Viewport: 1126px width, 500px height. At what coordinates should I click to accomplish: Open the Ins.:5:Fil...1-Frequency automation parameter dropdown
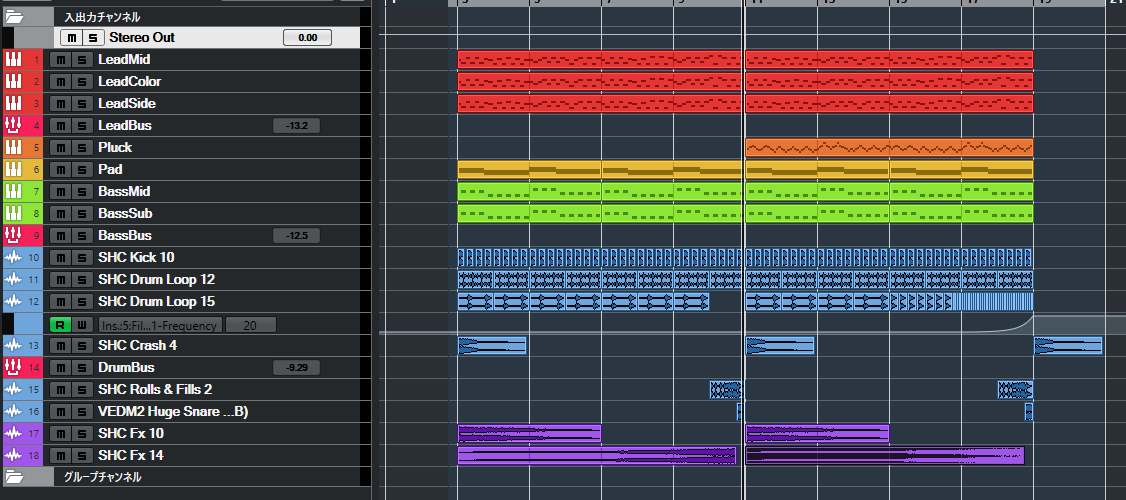pos(161,325)
